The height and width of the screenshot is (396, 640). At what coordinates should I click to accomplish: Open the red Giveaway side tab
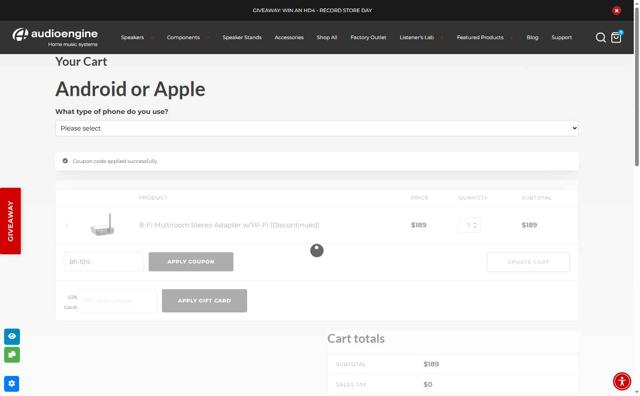10,221
